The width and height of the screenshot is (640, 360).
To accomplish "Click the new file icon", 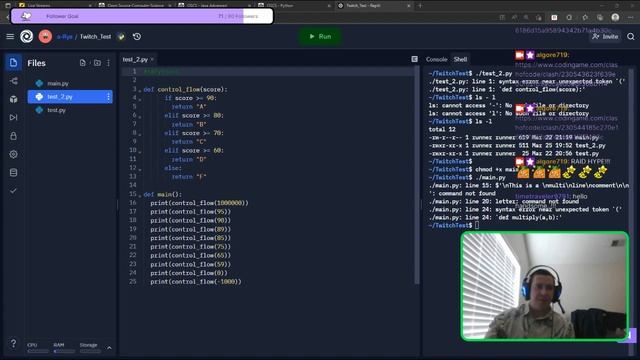I will coord(83,63).
